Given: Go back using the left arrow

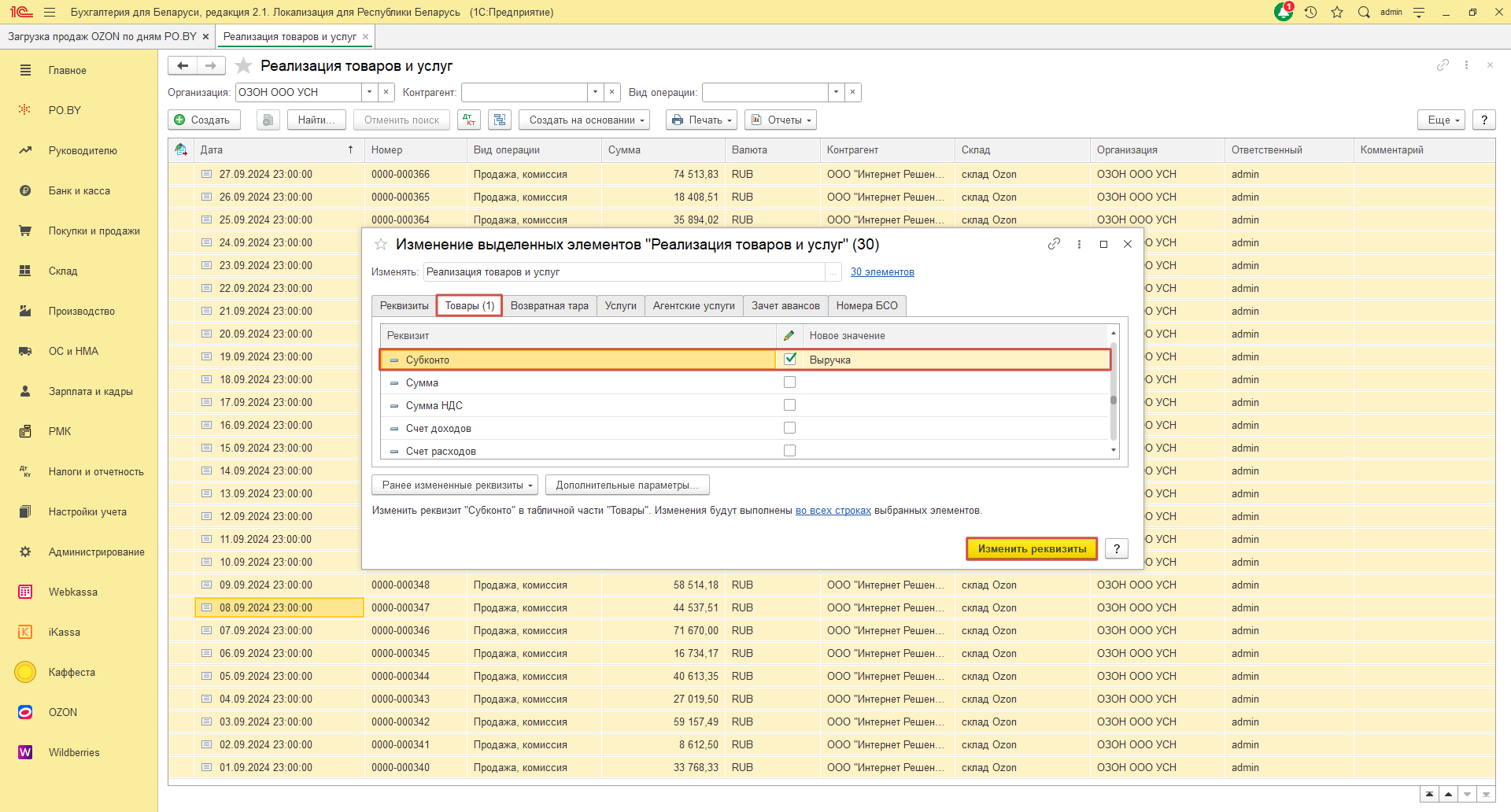Looking at the screenshot, I should [x=183, y=65].
